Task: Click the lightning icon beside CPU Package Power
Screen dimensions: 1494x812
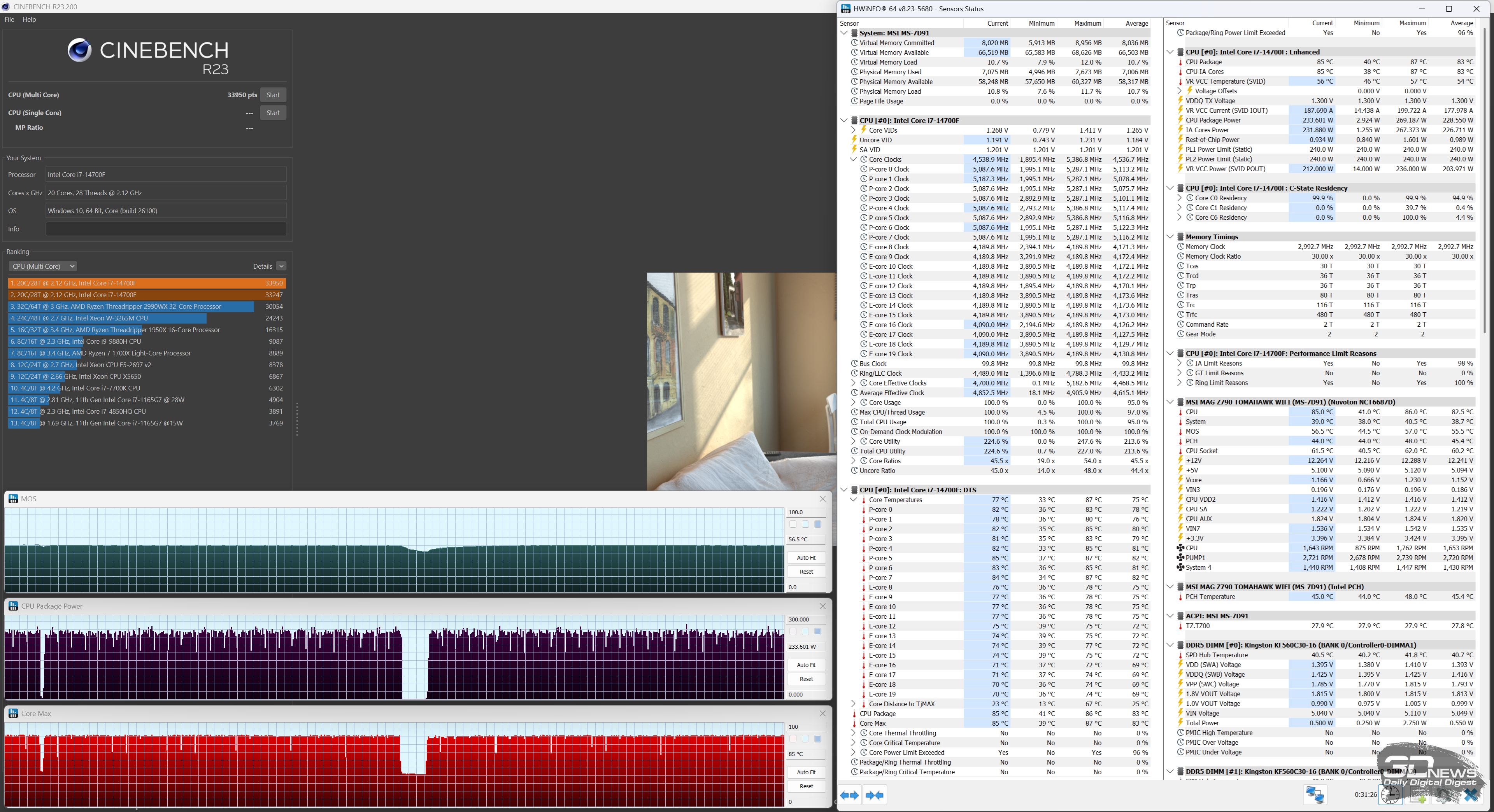Action: point(1180,120)
